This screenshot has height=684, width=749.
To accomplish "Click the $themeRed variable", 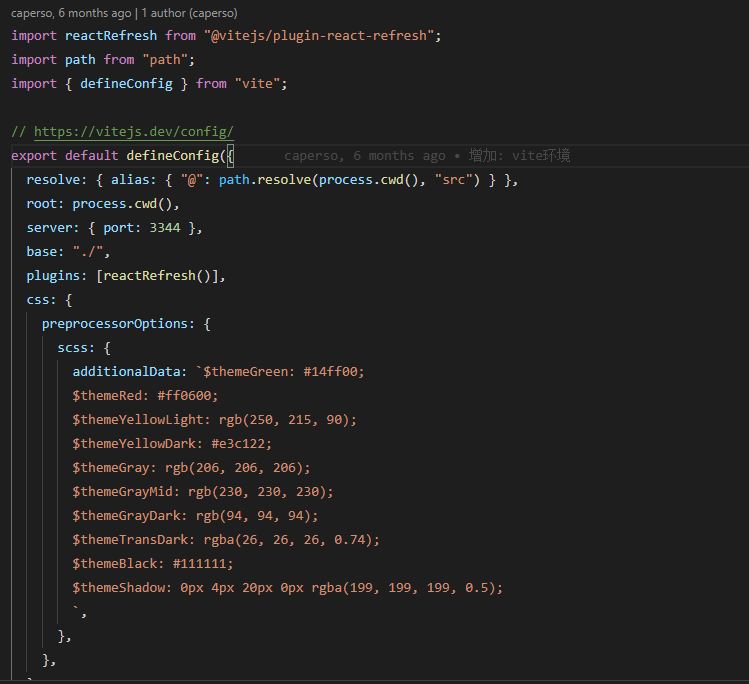I will click(107, 395).
